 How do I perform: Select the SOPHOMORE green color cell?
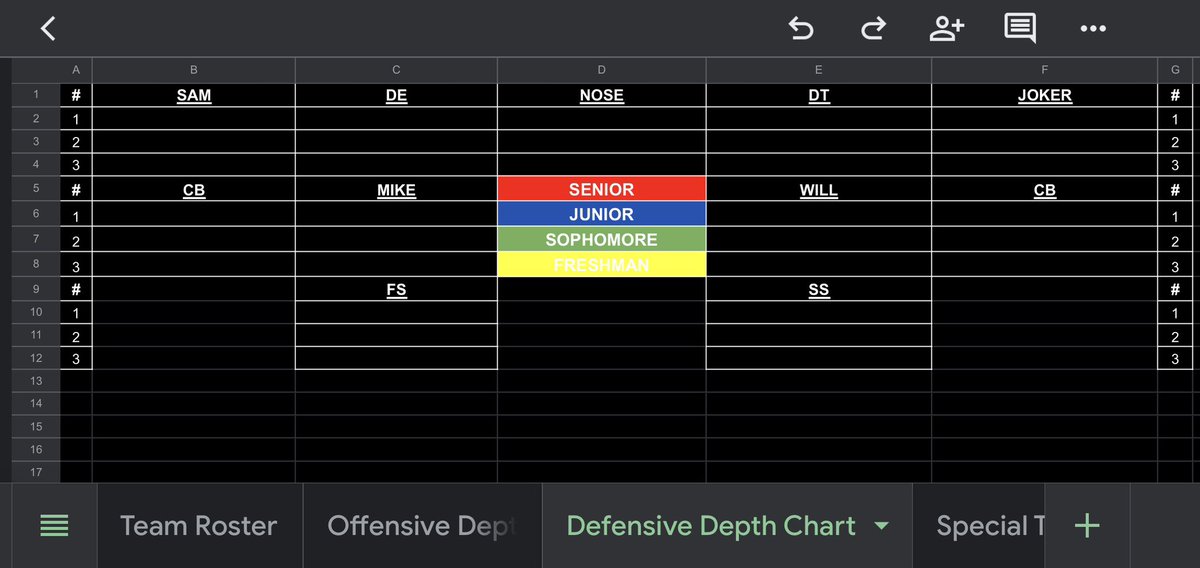pyautogui.click(x=601, y=240)
